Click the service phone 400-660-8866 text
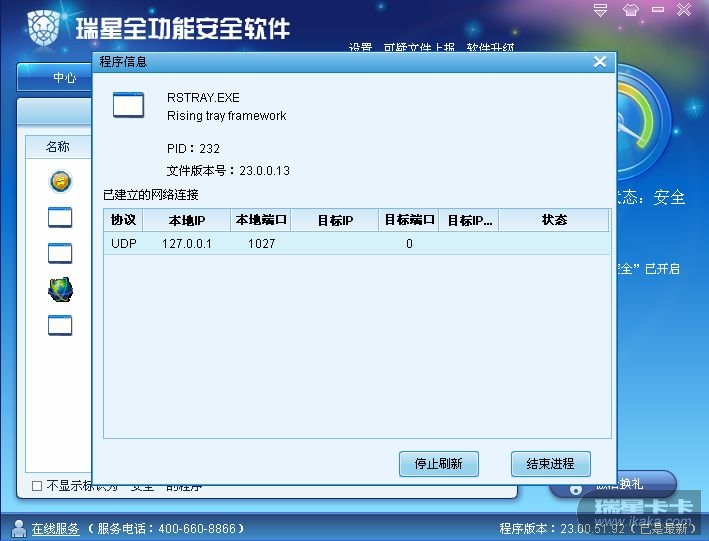This screenshot has width=709, height=541. pos(166,528)
